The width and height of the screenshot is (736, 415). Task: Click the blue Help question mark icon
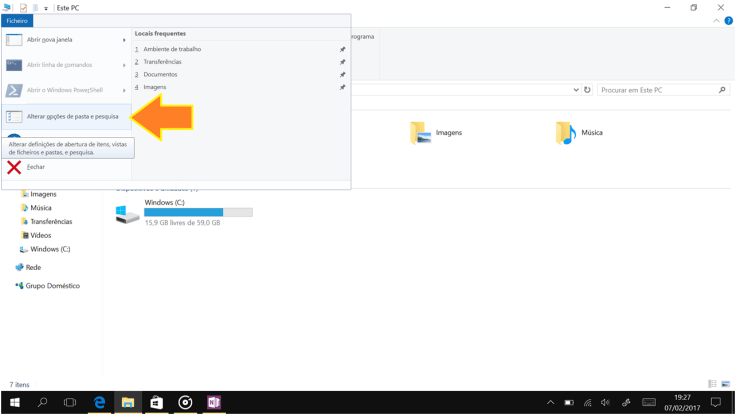pyautogui.click(x=728, y=21)
